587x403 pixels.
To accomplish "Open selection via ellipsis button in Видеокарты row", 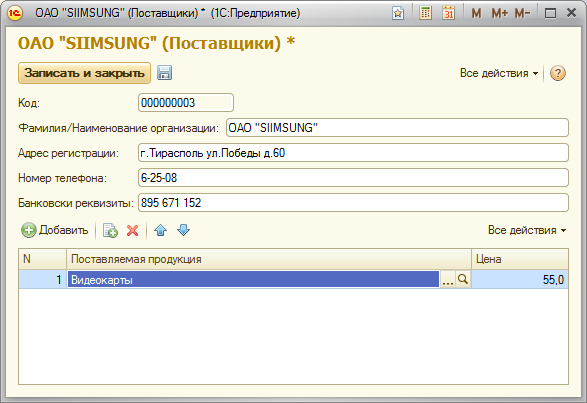I will [x=447, y=280].
